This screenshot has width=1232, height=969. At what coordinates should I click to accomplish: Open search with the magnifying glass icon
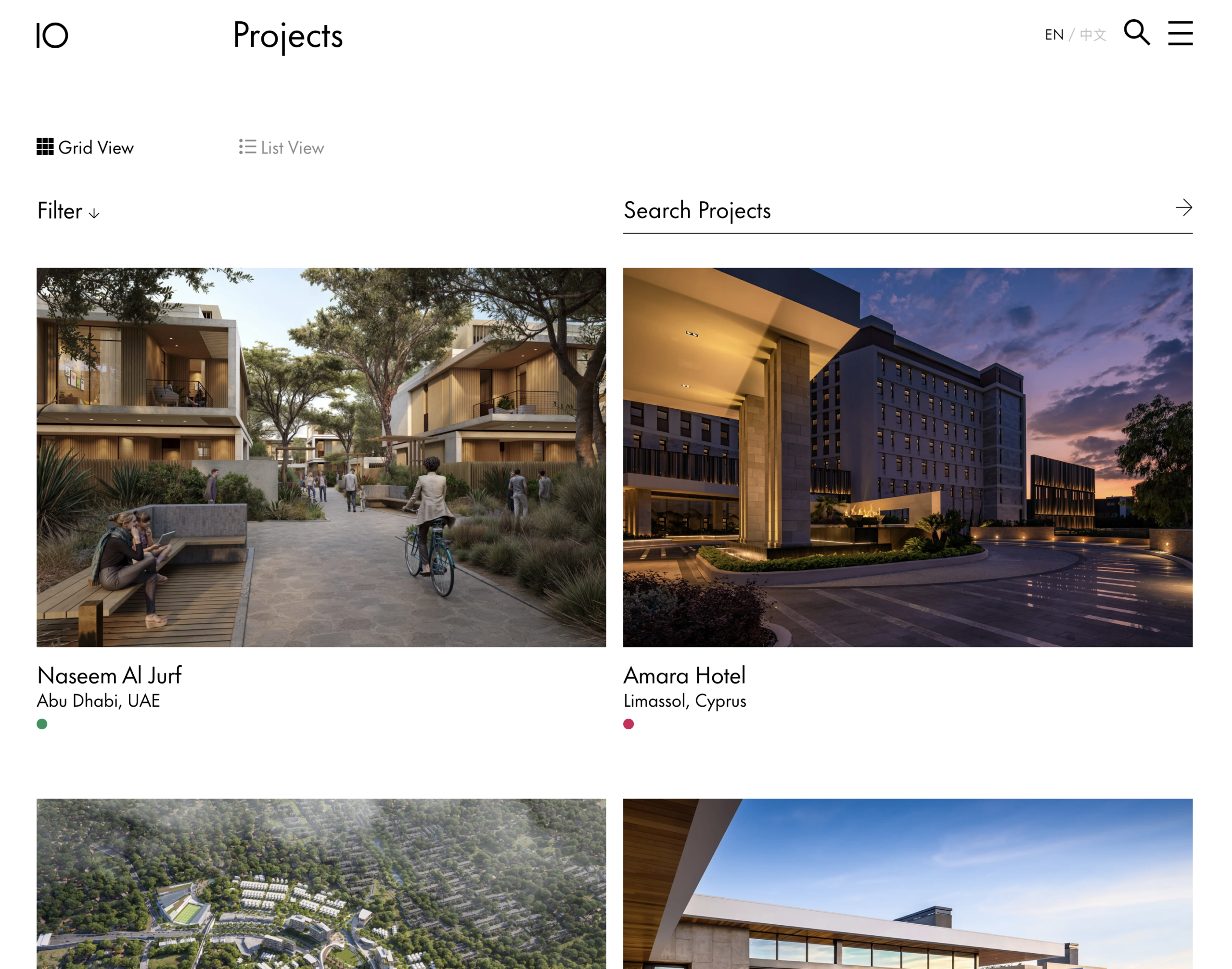click(1137, 32)
